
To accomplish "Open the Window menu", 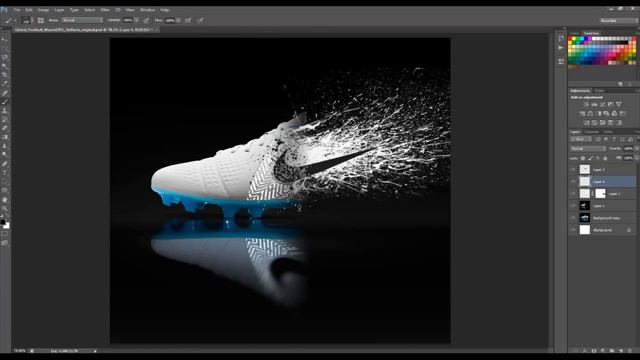I will pyautogui.click(x=147, y=10).
